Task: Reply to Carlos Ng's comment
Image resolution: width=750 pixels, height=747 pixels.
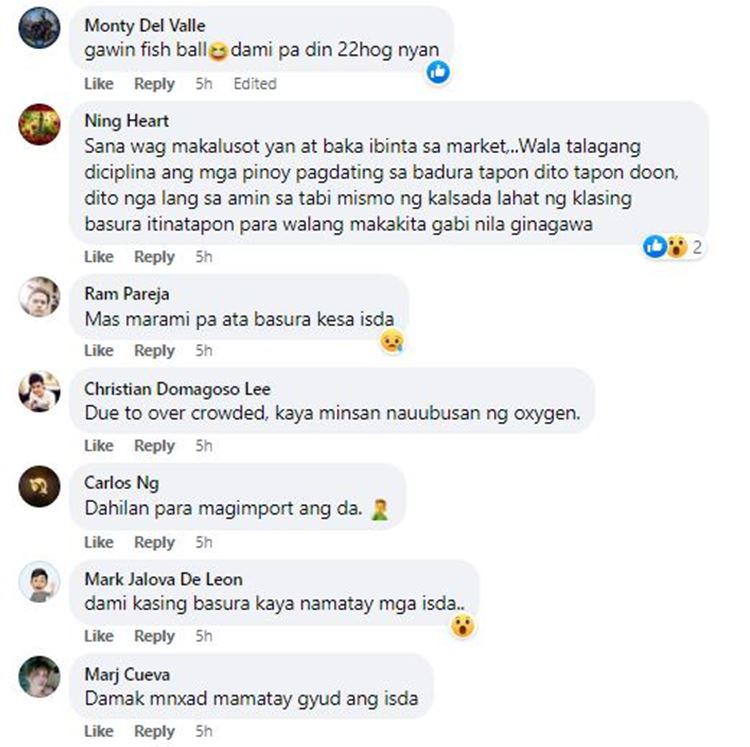Action: tap(154, 542)
